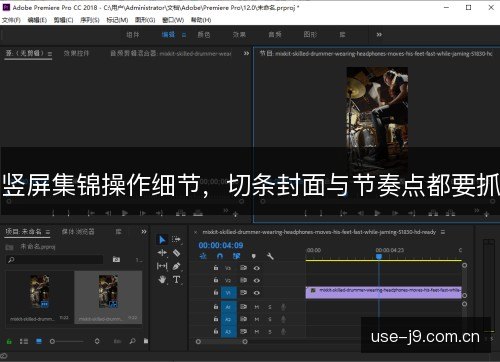Open the 窗口(W) menu
The height and width of the screenshot is (362, 500).
[x=173, y=20]
